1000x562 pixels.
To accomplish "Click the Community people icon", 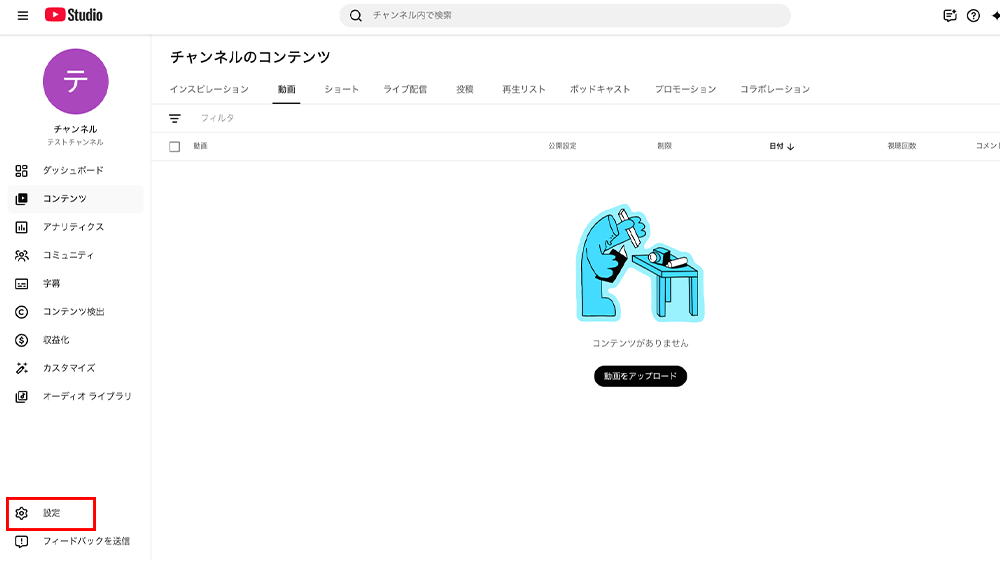I will 22,255.
